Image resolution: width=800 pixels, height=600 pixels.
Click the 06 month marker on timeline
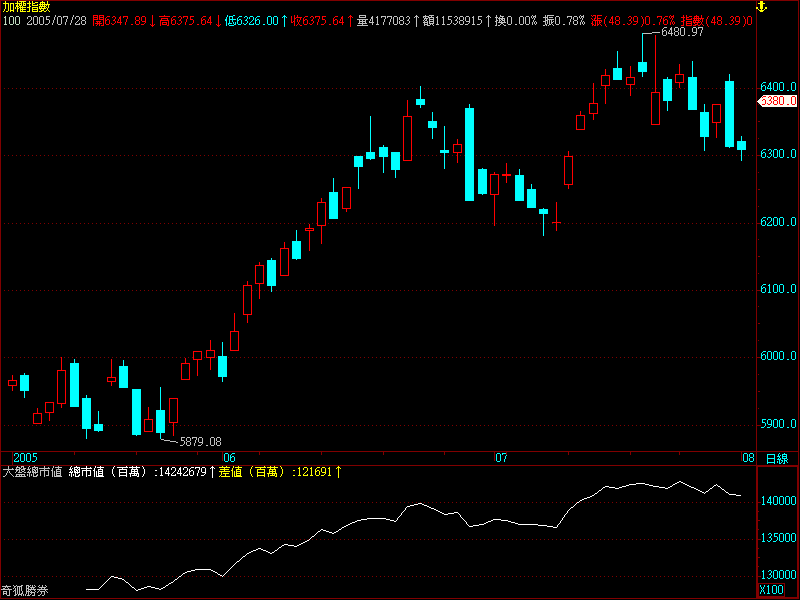tap(229, 458)
